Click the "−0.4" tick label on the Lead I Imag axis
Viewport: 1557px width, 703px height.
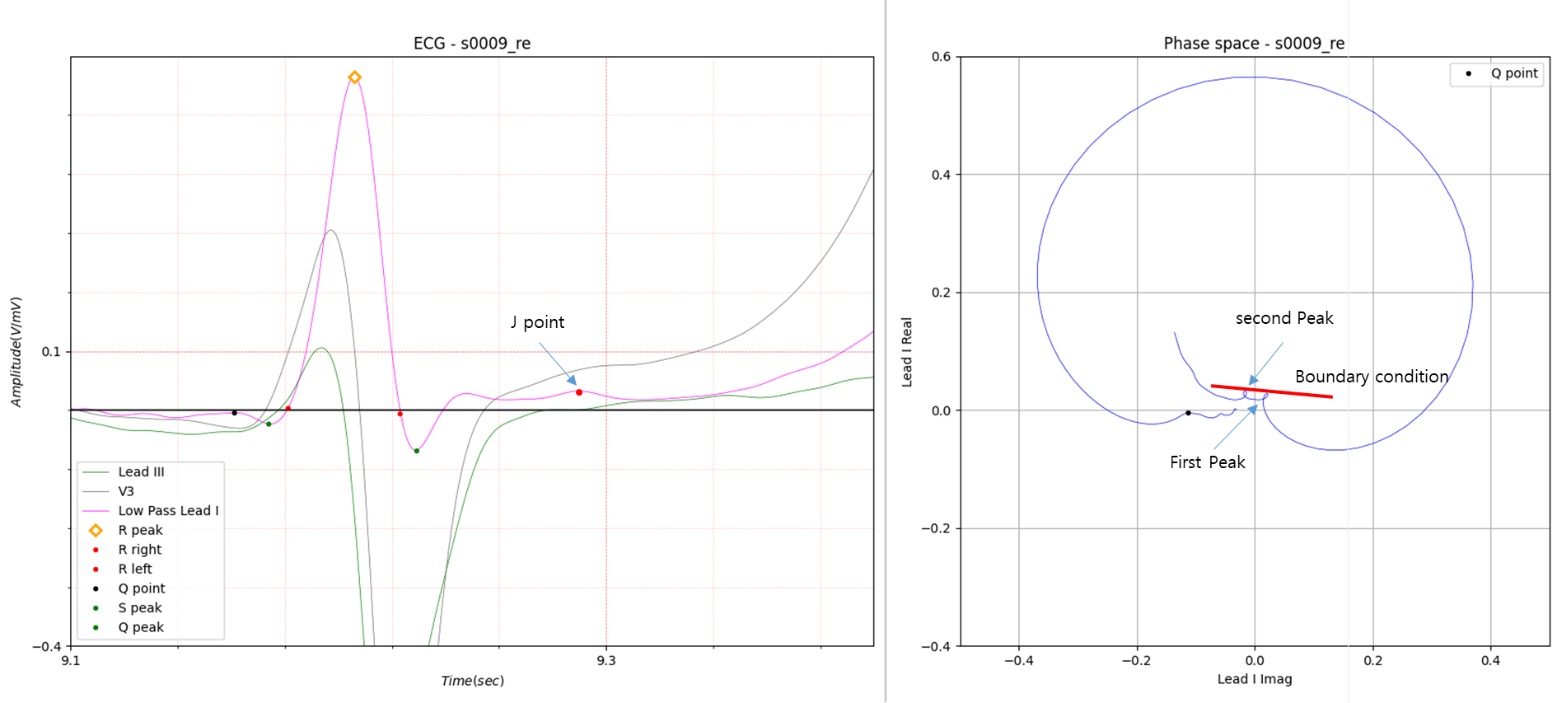pyautogui.click(x=1018, y=660)
